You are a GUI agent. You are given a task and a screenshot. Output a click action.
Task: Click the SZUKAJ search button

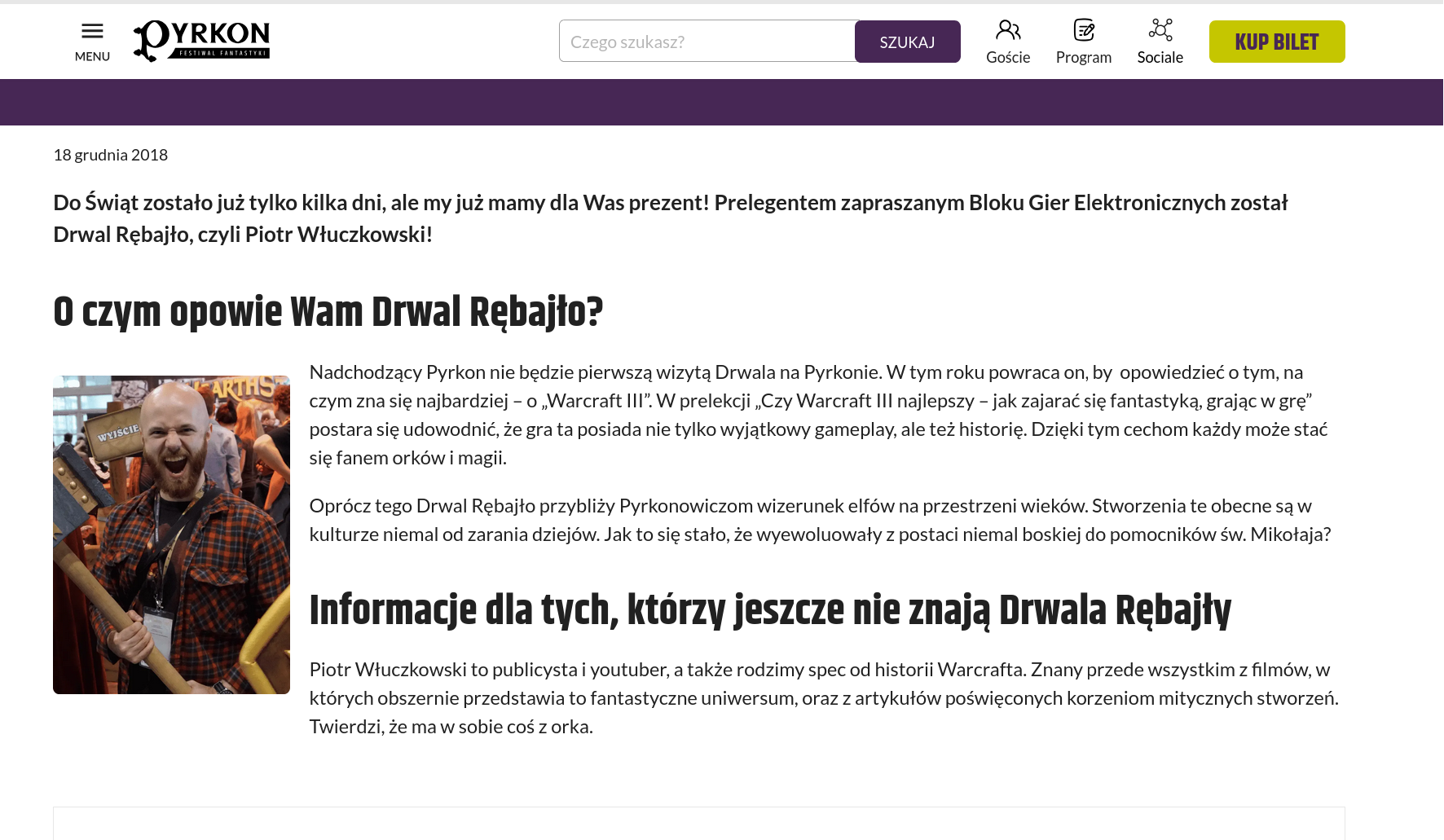(x=907, y=42)
